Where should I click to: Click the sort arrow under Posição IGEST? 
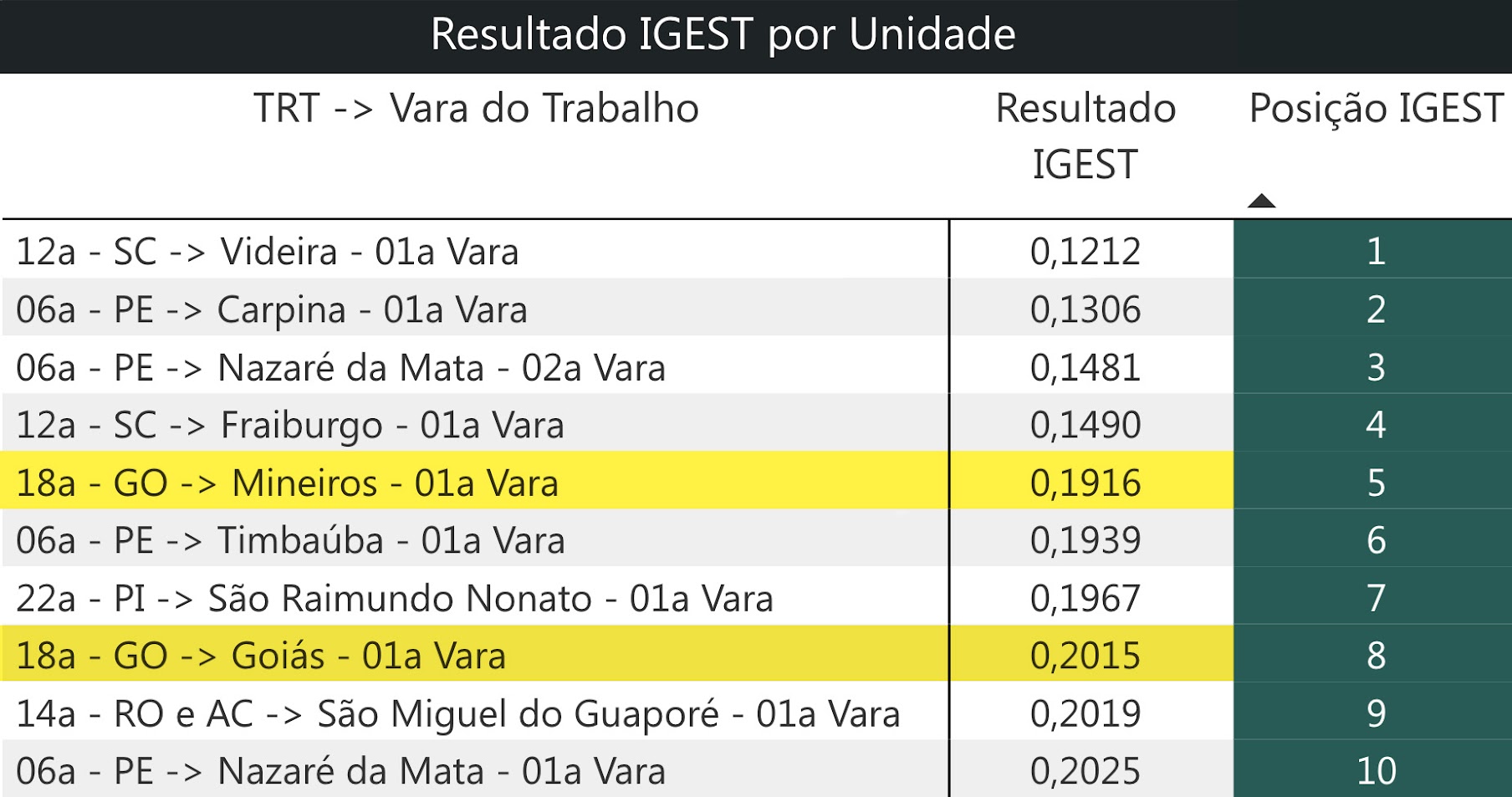click(x=1261, y=201)
